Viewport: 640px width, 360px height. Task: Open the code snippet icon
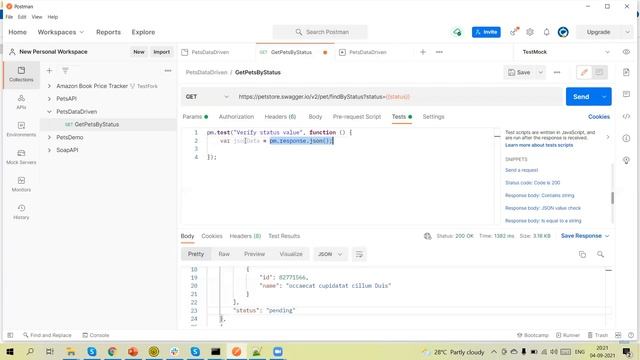coord(626,116)
